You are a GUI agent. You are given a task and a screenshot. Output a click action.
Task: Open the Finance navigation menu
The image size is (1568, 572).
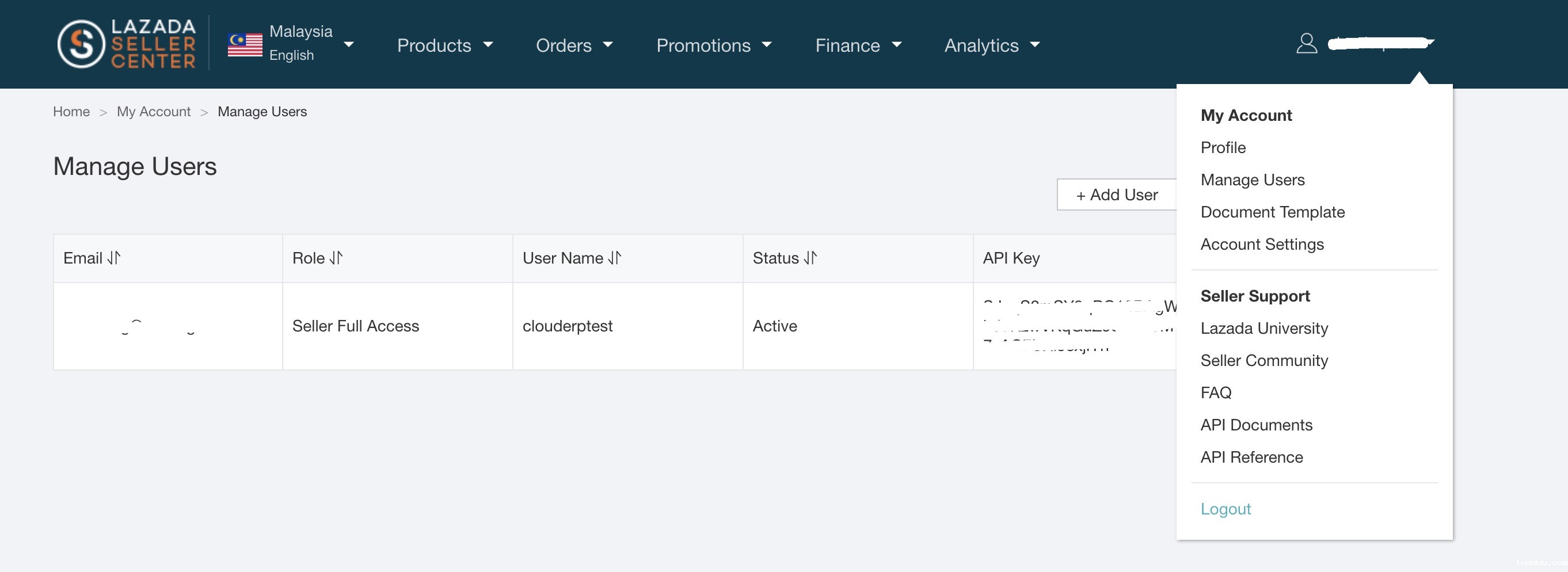tap(858, 45)
